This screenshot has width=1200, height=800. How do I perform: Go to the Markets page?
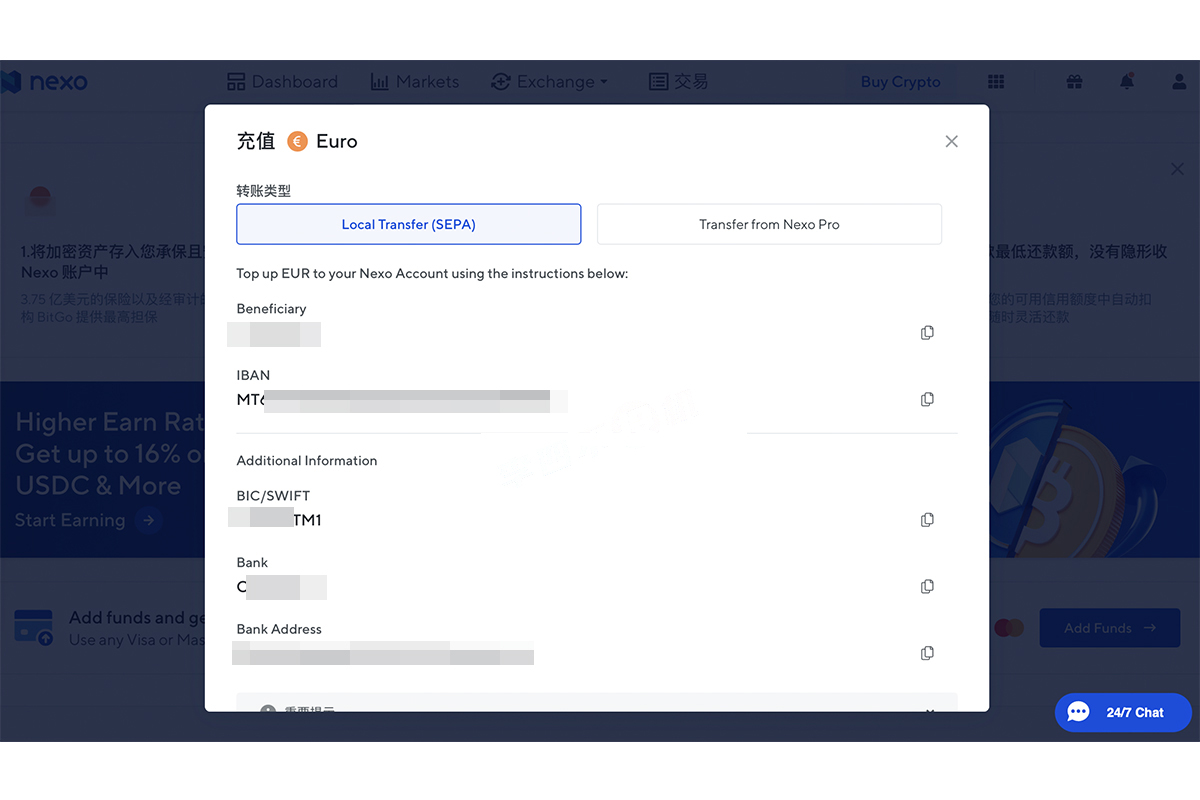(x=415, y=82)
